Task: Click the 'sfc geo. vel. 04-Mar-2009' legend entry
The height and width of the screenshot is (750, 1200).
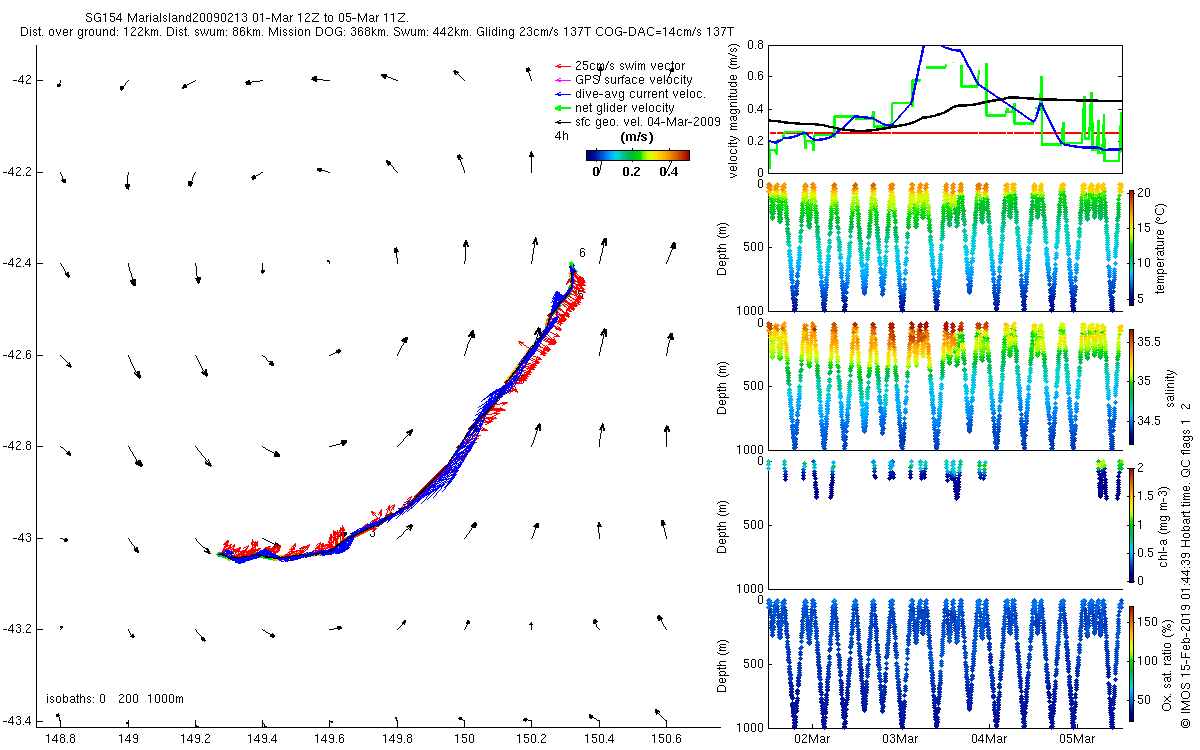Action: (648, 121)
